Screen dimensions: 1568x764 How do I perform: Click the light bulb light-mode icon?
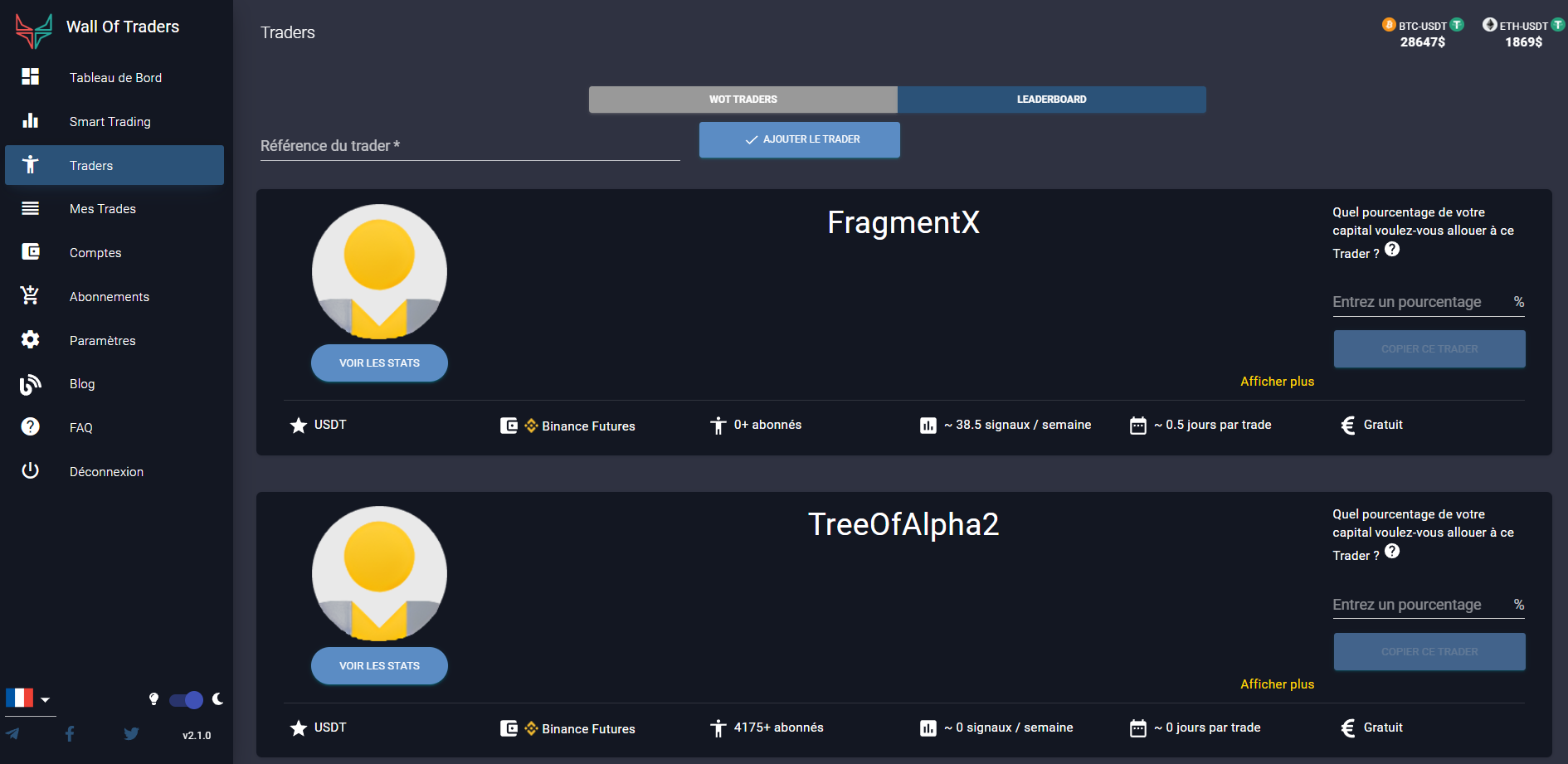click(153, 699)
